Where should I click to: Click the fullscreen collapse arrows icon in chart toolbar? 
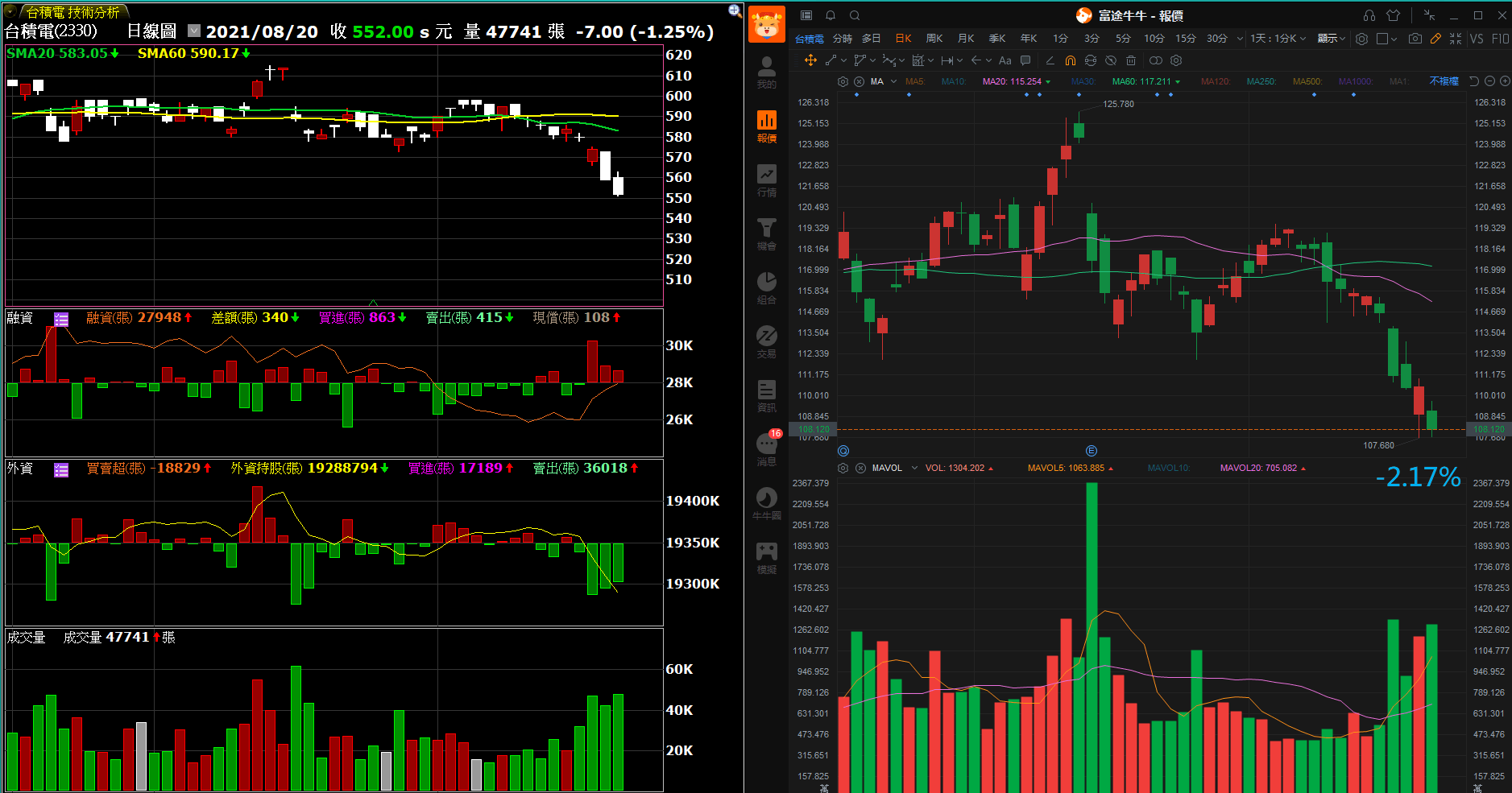pyautogui.click(x=1456, y=39)
